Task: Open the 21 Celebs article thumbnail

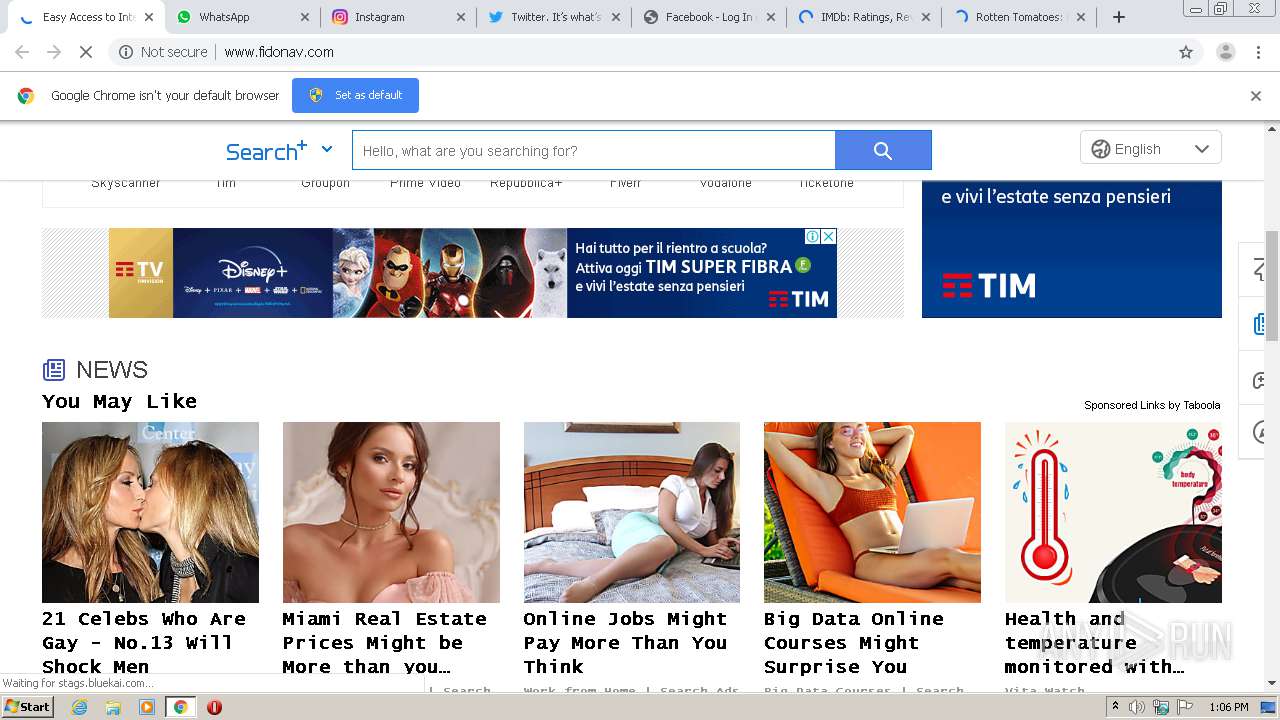Action: pos(150,512)
